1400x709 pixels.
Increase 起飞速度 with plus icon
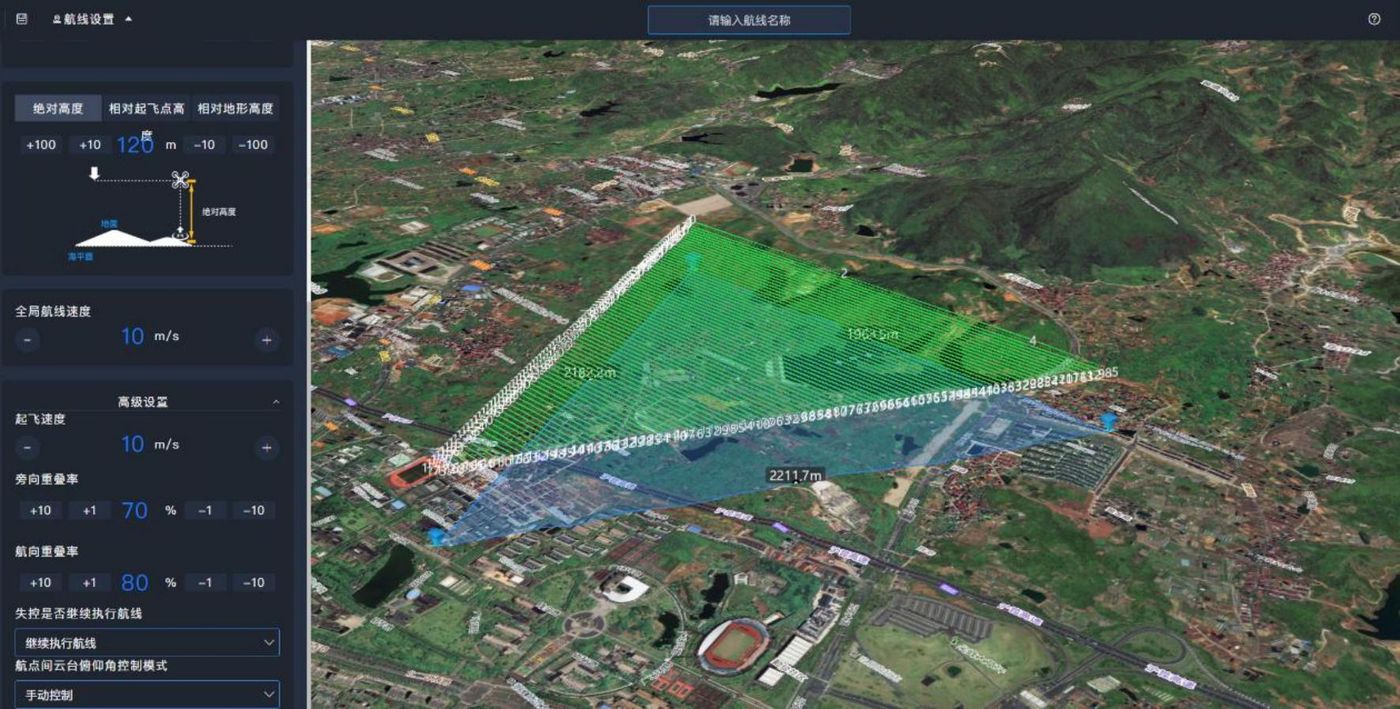(x=266, y=448)
